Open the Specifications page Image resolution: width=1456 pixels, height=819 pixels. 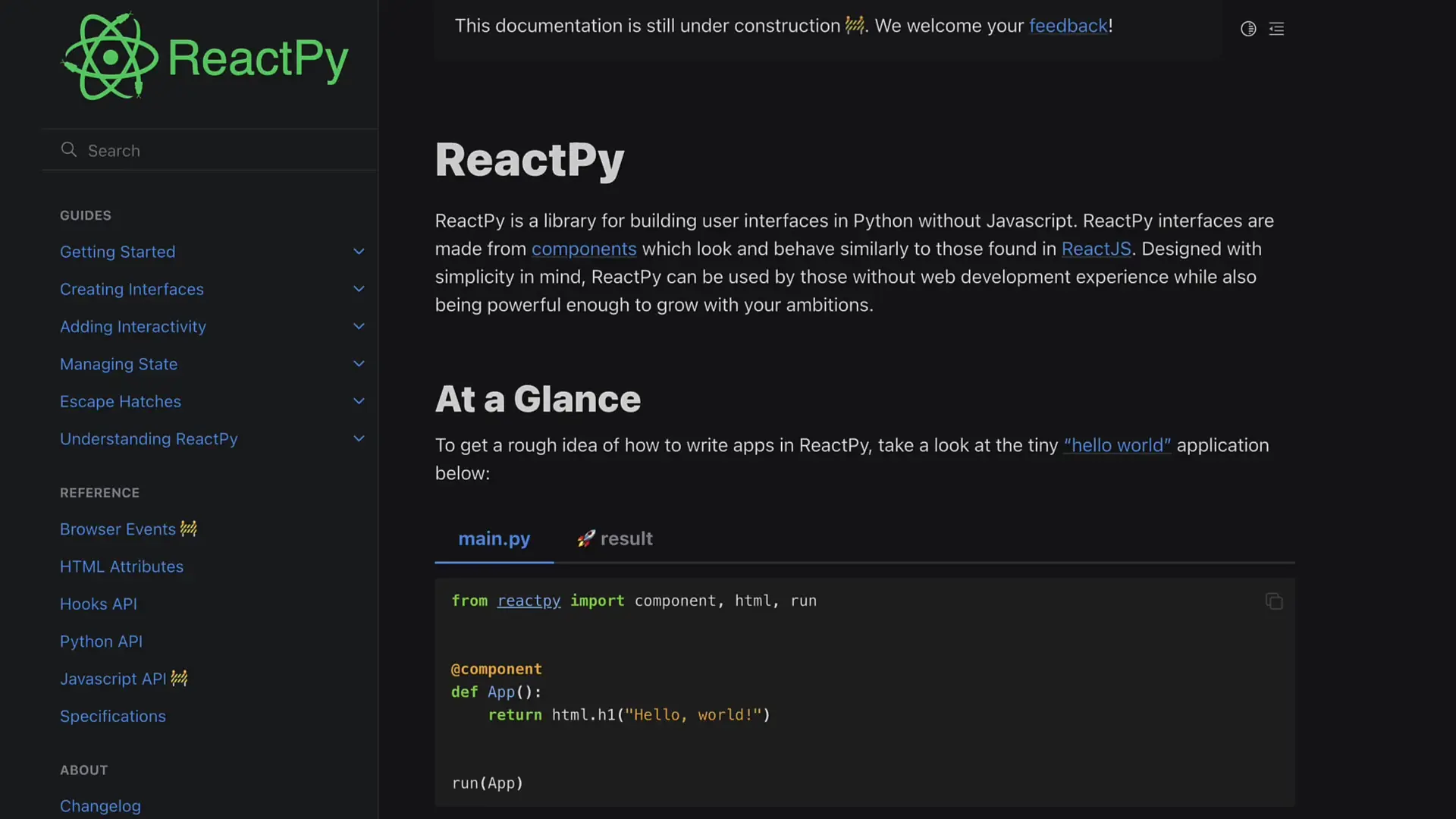(112, 716)
